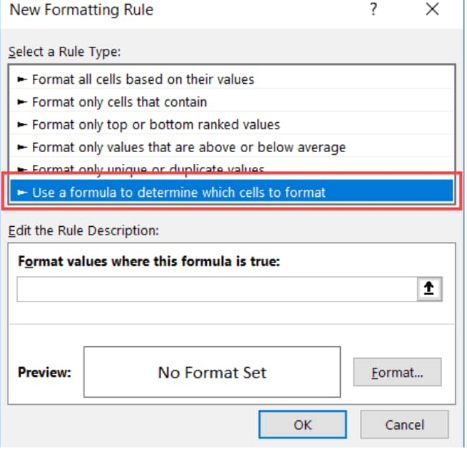Image resolution: width=467 pixels, height=453 pixels.
Task: Open the Format... button options
Action: click(x=397, y=372)
